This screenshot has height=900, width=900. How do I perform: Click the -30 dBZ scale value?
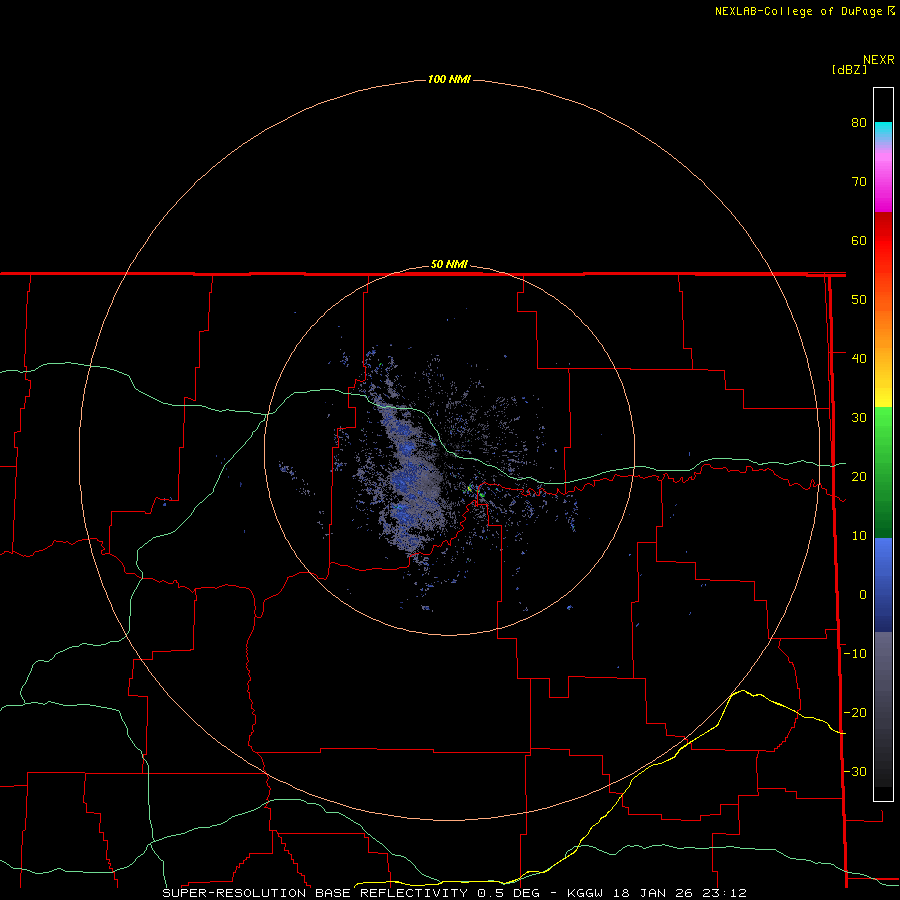pos(855,771)
